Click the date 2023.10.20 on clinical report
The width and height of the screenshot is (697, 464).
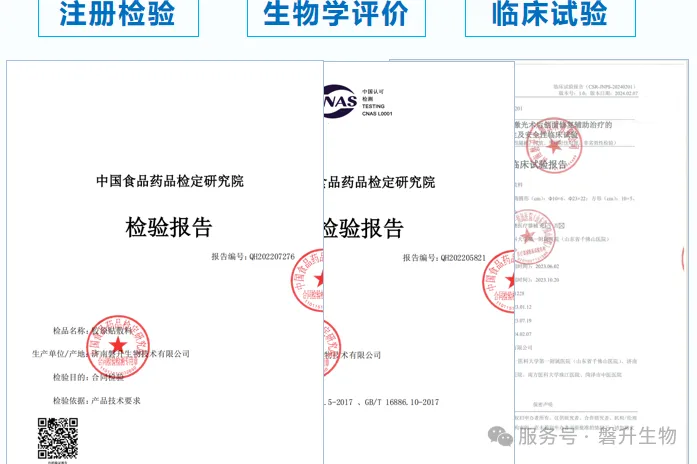[x=547, y=280]
